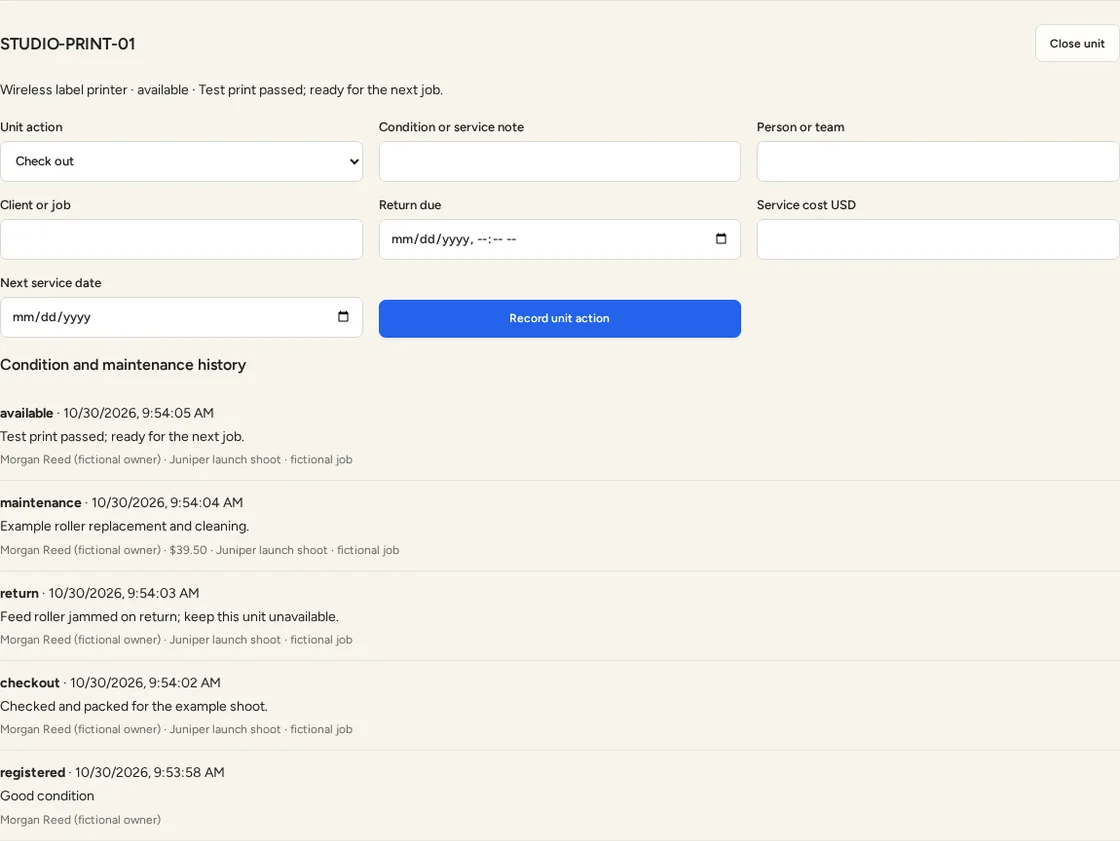Click the Return due field label
The image size is (1120, 841).
click(x=410, y=205)
